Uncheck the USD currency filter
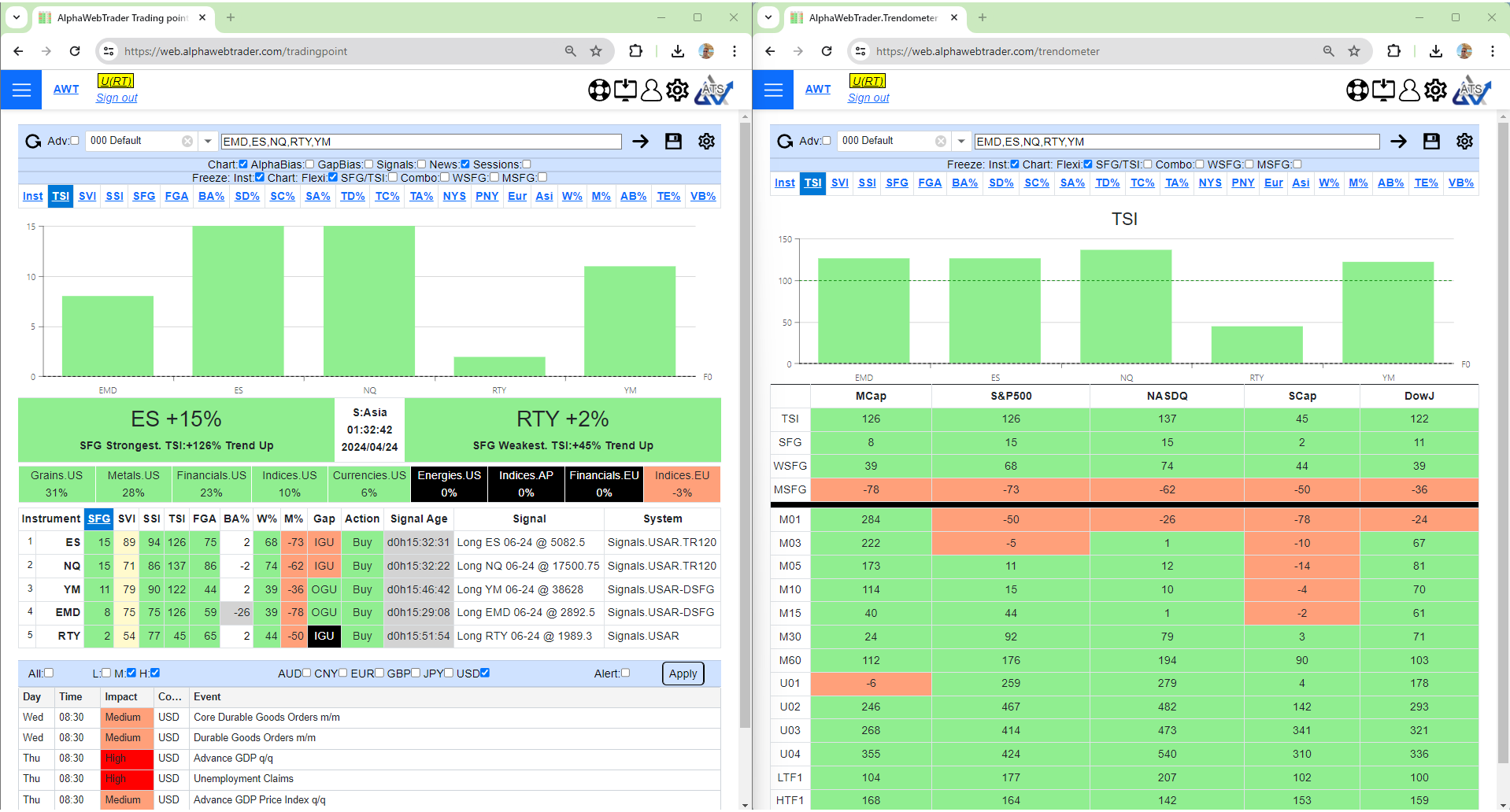The width and height of the screenshot is (1510, 812). (485, 673)
